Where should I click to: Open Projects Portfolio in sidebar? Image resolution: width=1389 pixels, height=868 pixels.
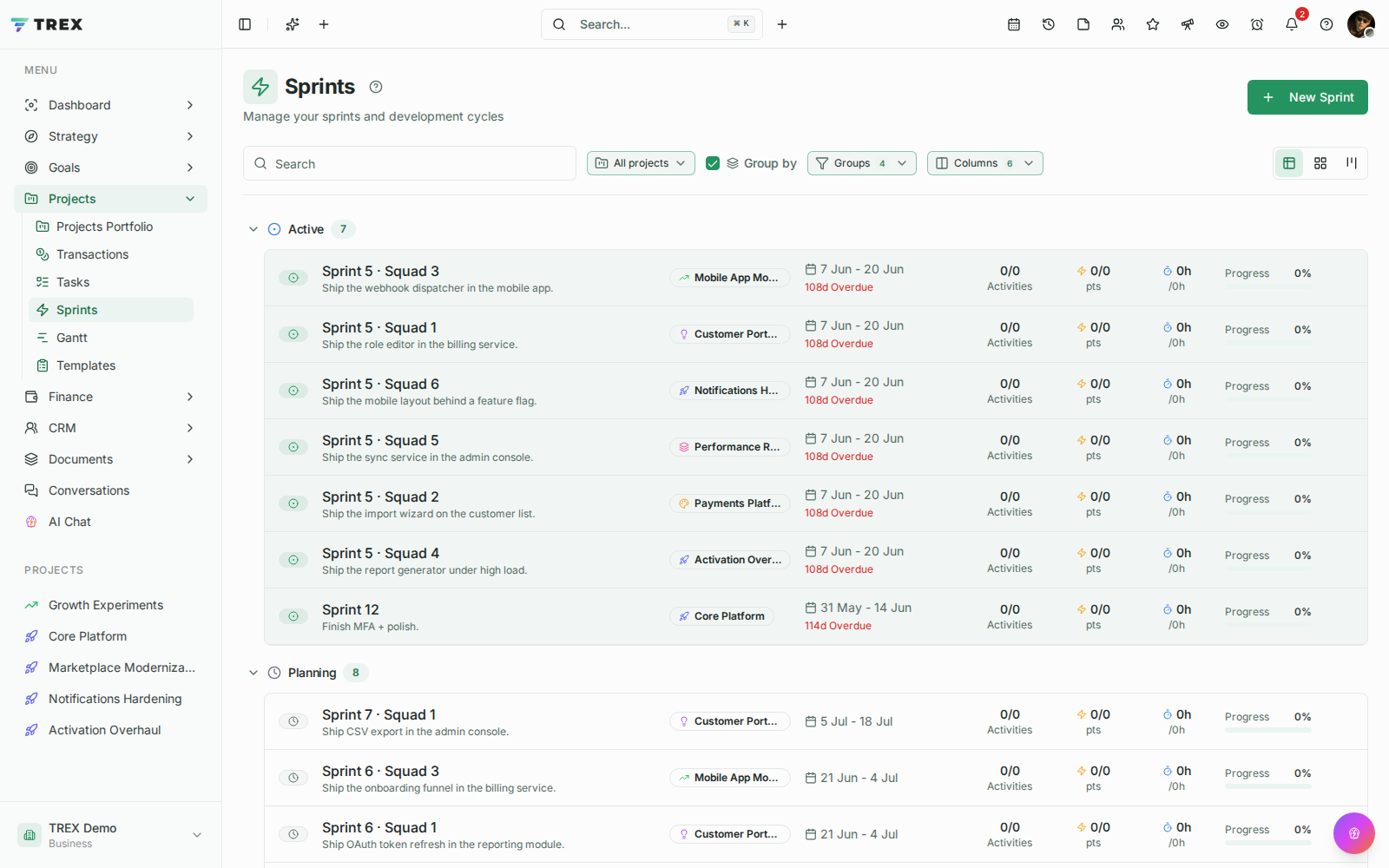tap(111, 227)
